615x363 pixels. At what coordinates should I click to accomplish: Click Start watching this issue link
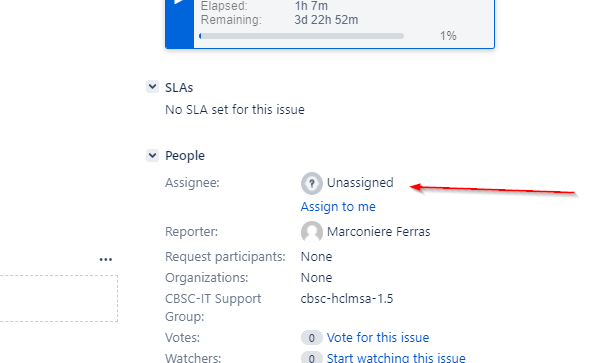coord(396,358)
